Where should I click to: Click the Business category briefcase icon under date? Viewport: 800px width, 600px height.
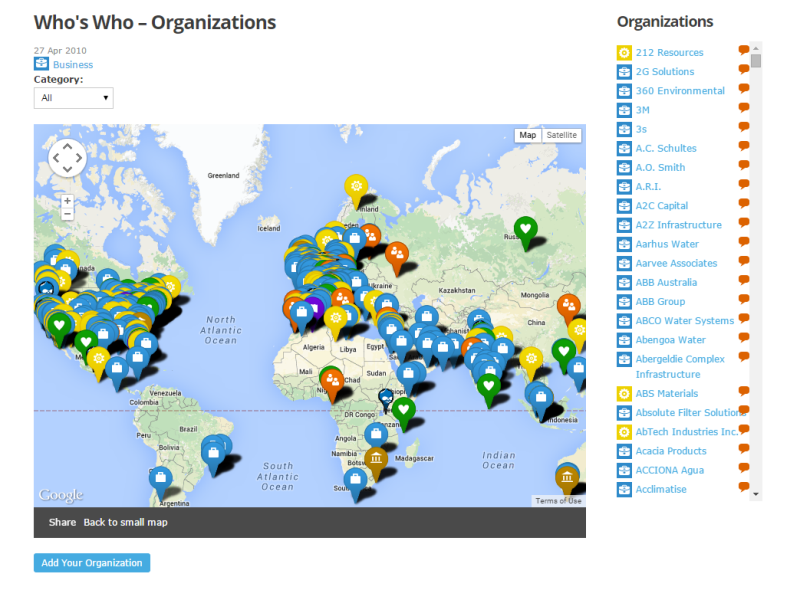[41, 64]
